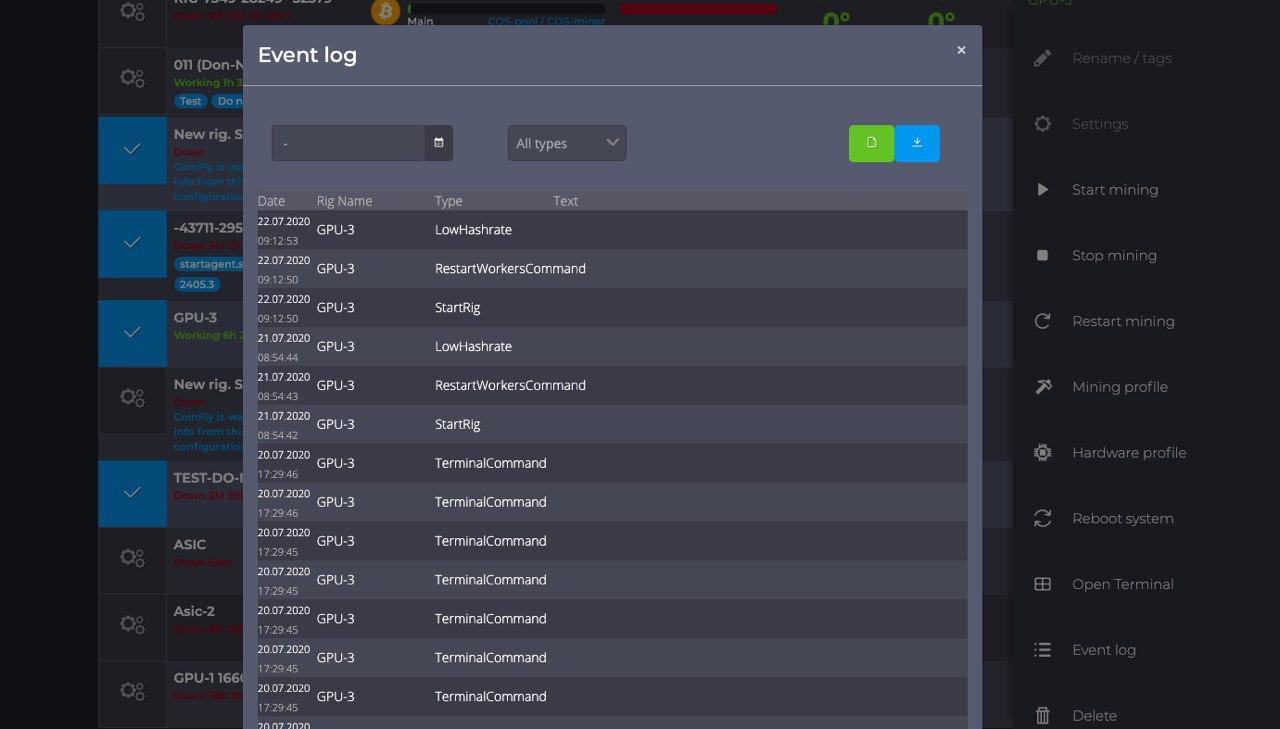This screenshot has width=1280, height=729.
Task: Choose Restart mining action
Action: tap(1123, 321)
